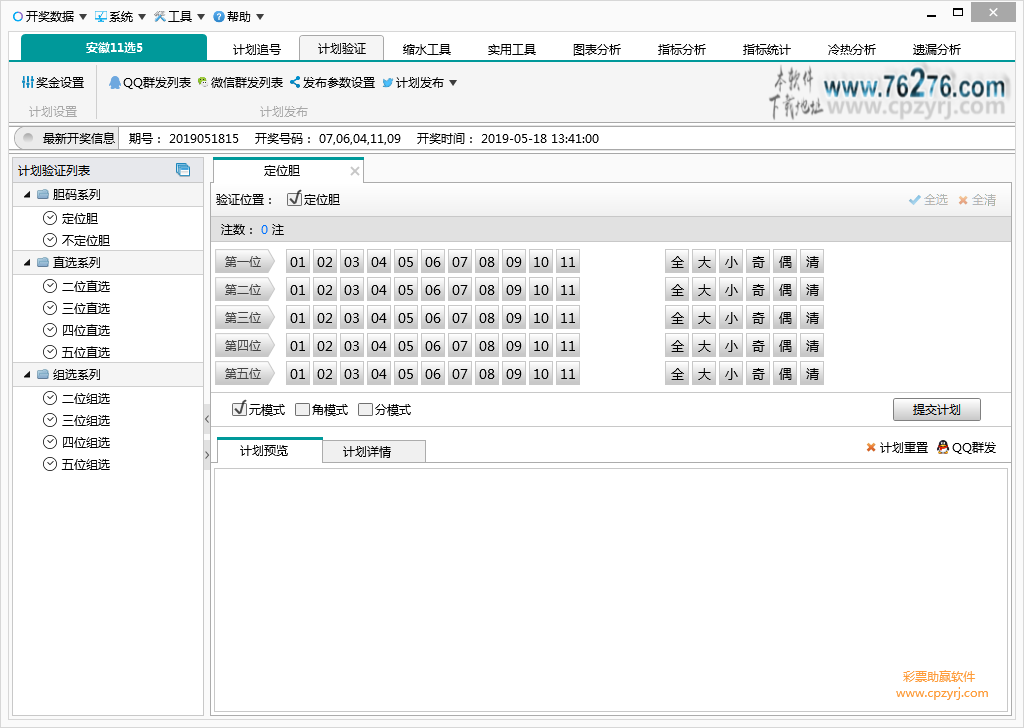This screenshot has width=1024, height=728.
Task: Click 全选 checkmark to select all
Action: (928, 200)
